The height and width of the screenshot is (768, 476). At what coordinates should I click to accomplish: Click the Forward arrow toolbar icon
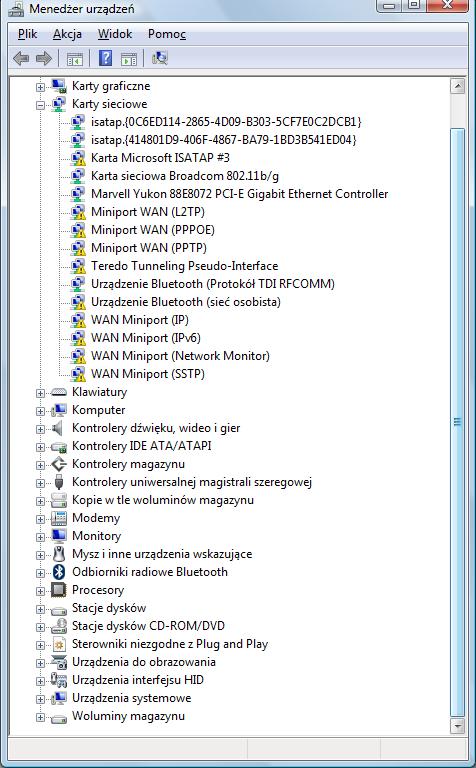tap(44, 59)
